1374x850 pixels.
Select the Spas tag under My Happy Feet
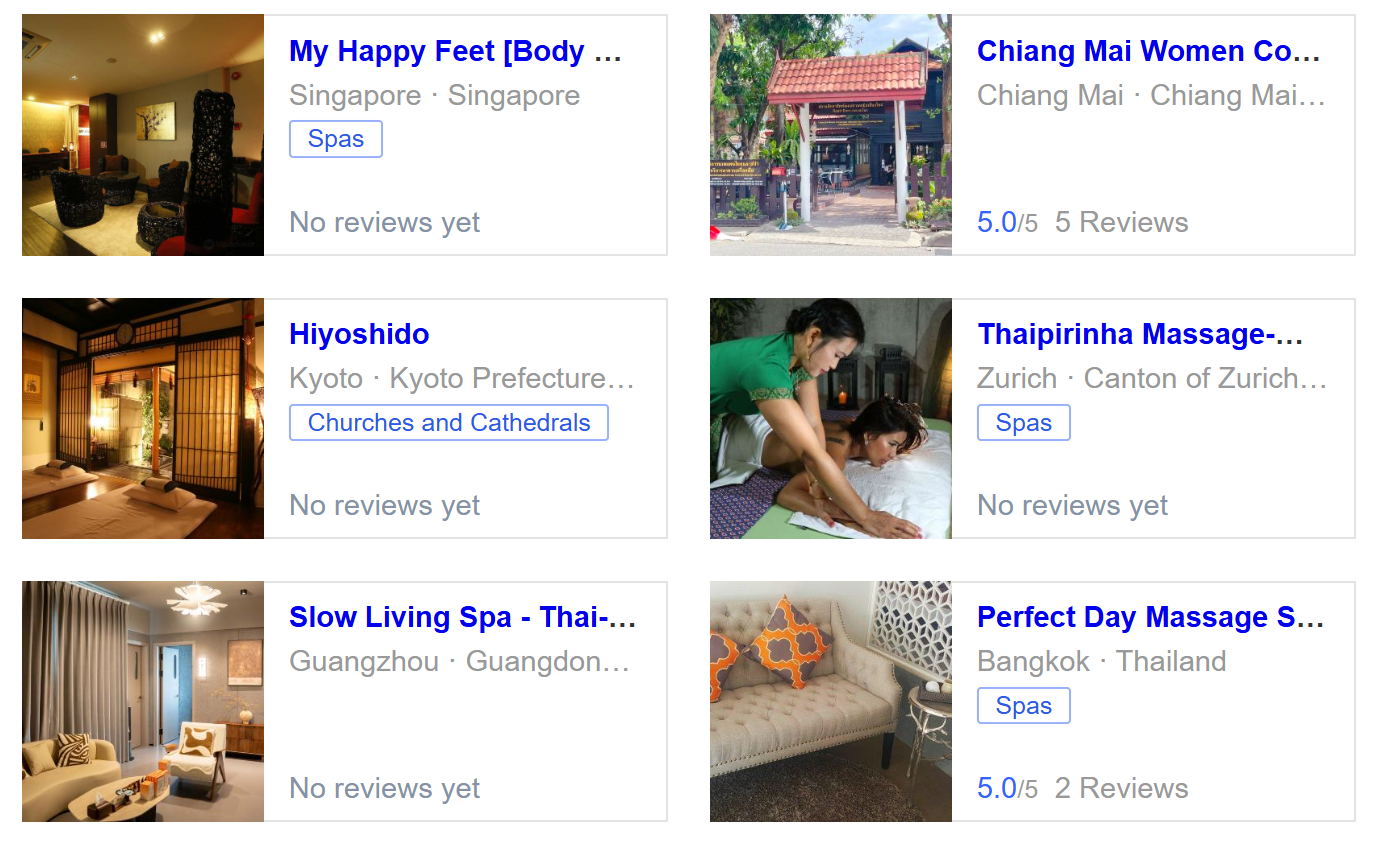point(336,139)
